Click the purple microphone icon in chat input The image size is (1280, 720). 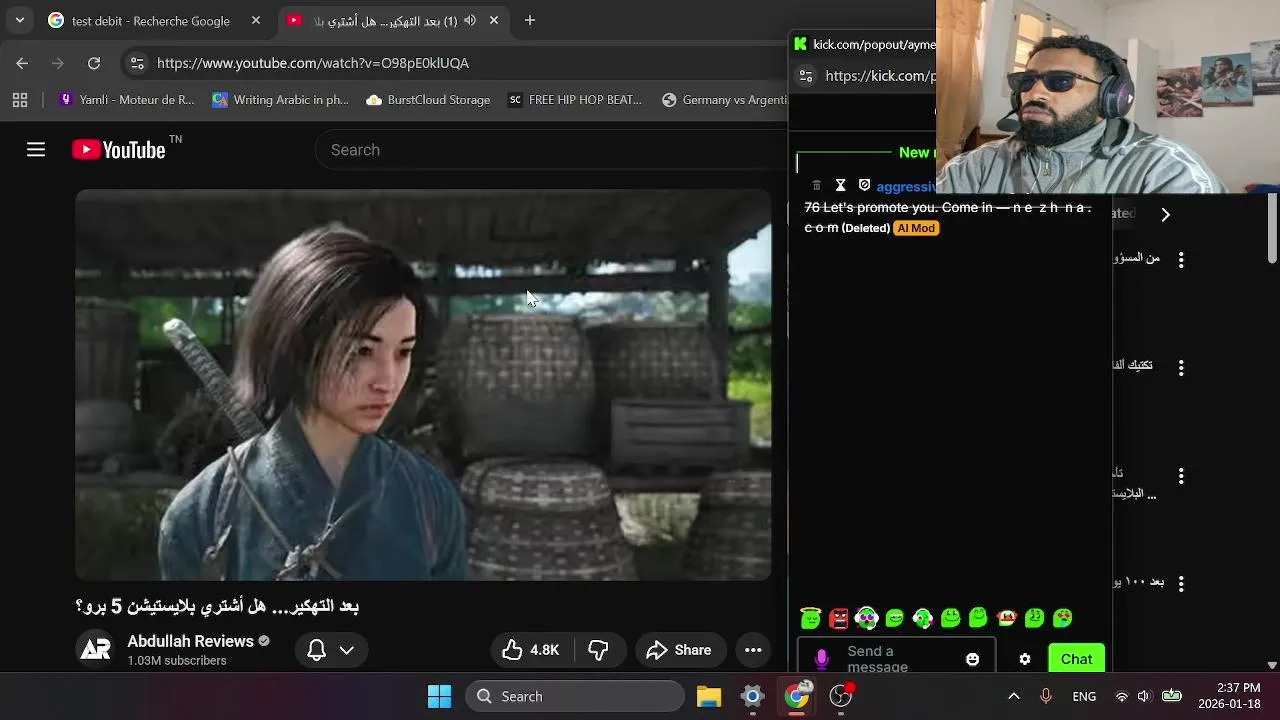point(822,659)
